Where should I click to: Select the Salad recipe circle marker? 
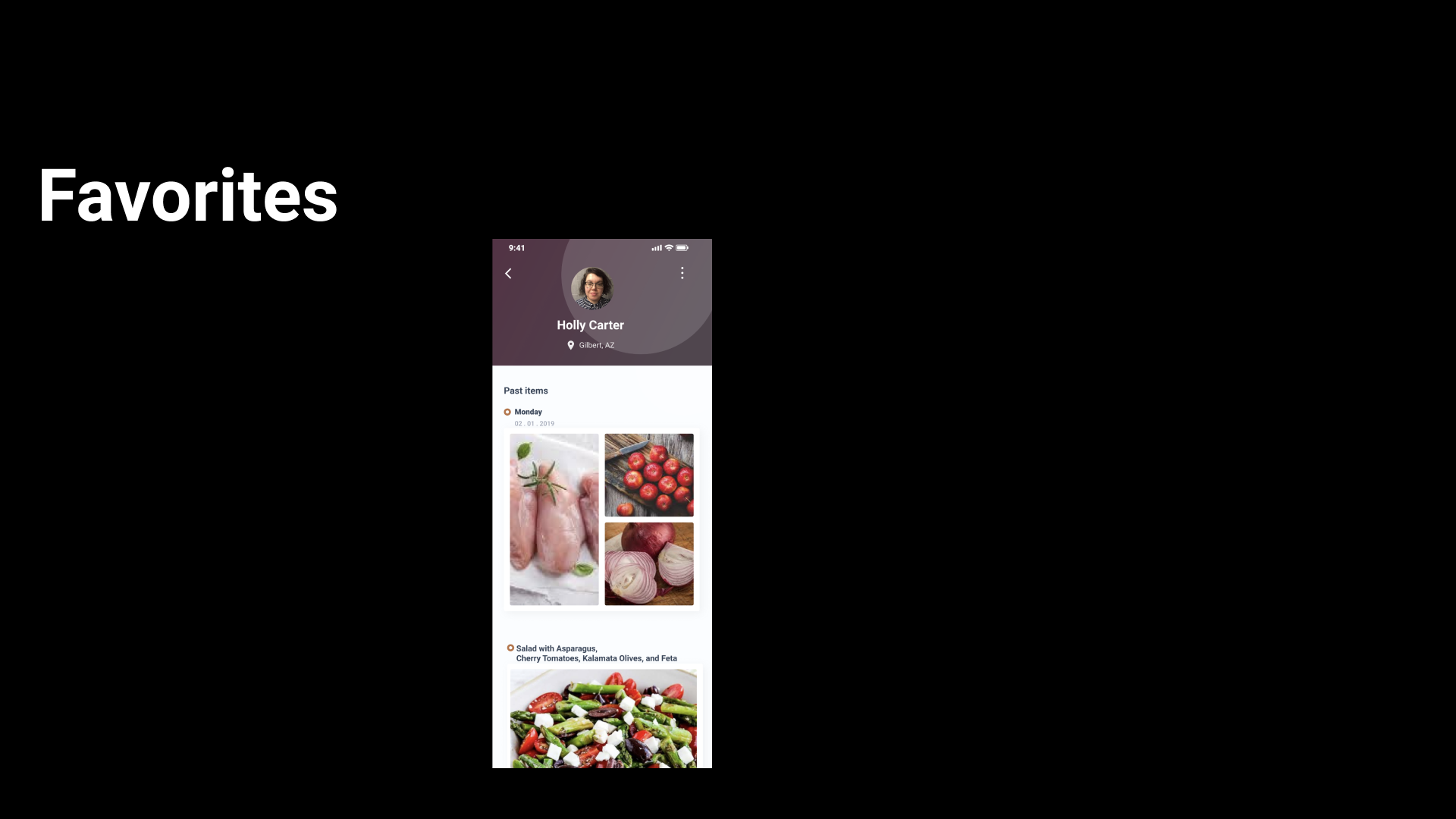510,648
